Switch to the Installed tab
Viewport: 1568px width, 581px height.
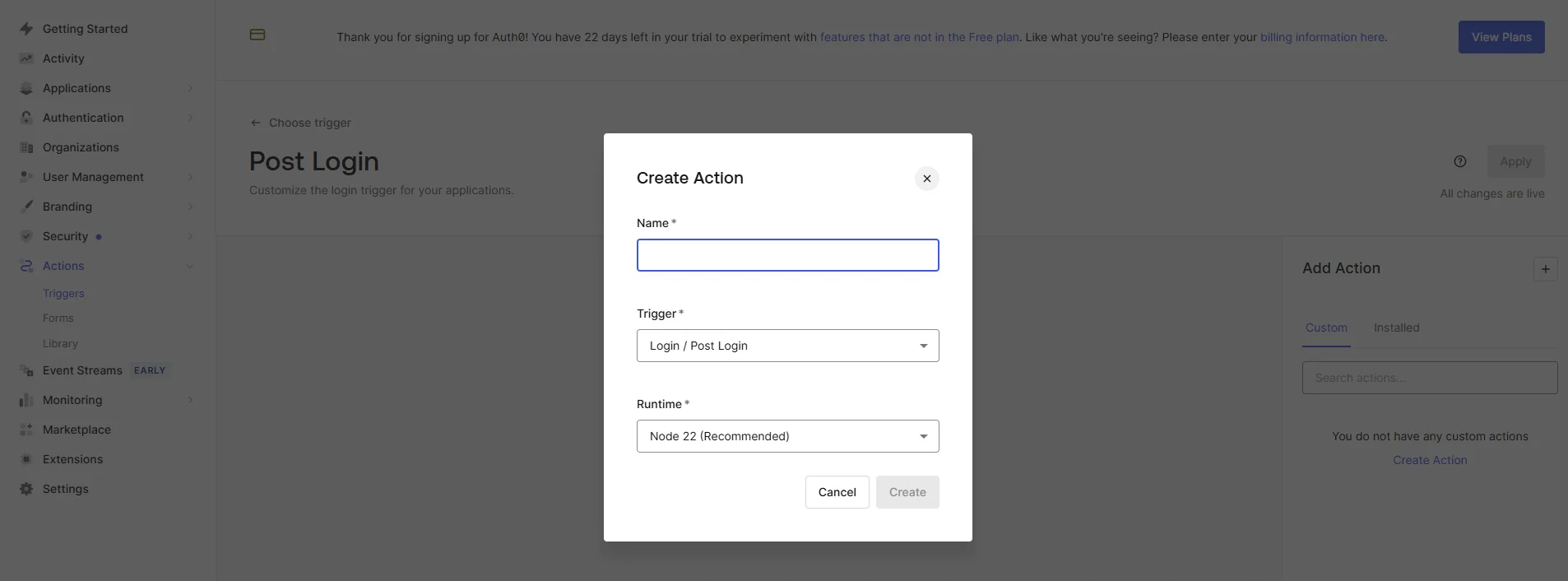click(1396, 328)
